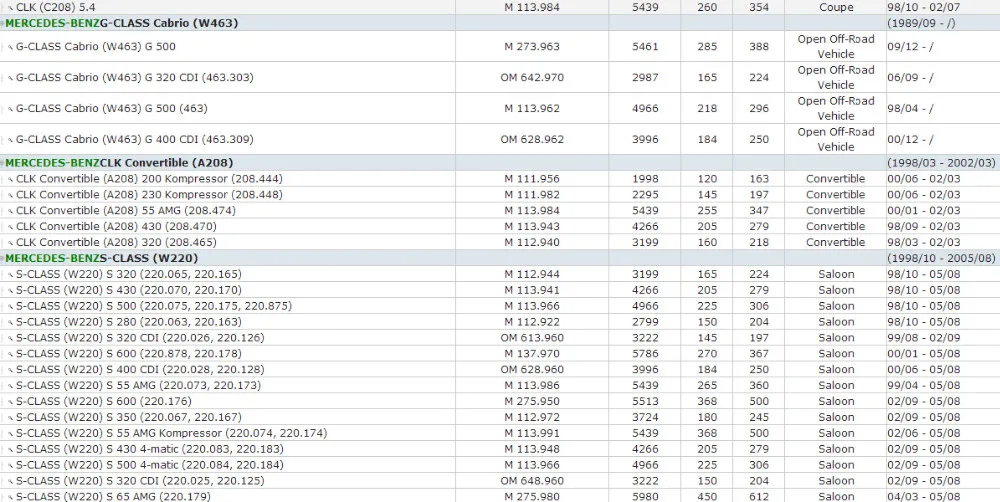Click engine code M 137.970
The height and width of the screenshot is (502, 1000).
(532, 353)
